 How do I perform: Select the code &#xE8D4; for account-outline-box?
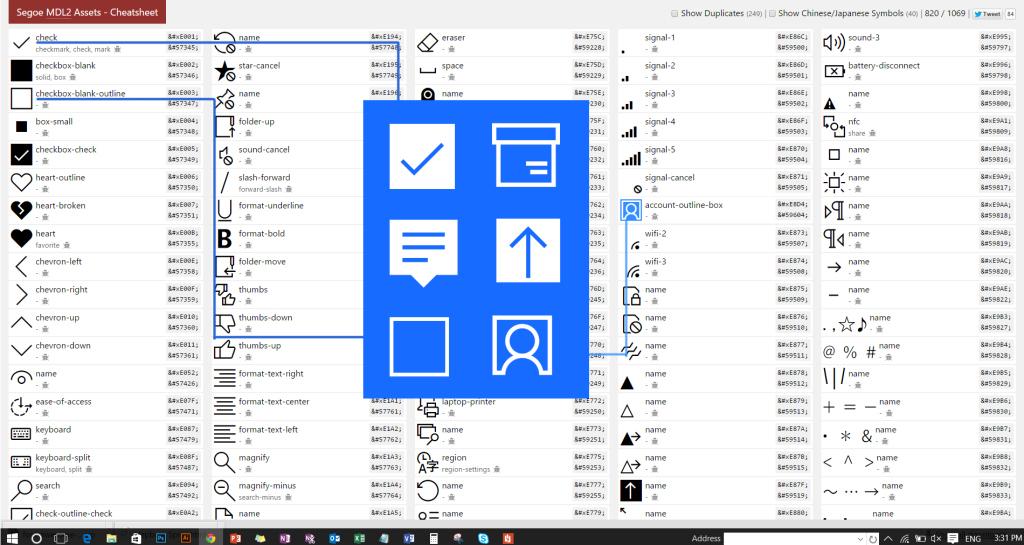coord(793,204)
